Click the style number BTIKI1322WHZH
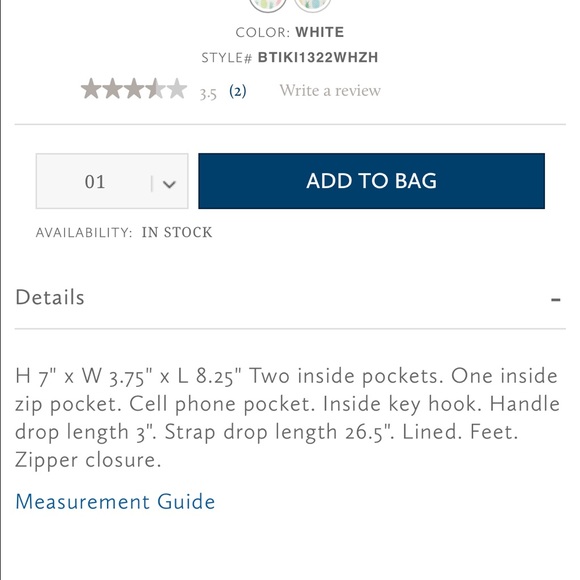The width and height of the screenshot is (580, 580). (318, 58)
